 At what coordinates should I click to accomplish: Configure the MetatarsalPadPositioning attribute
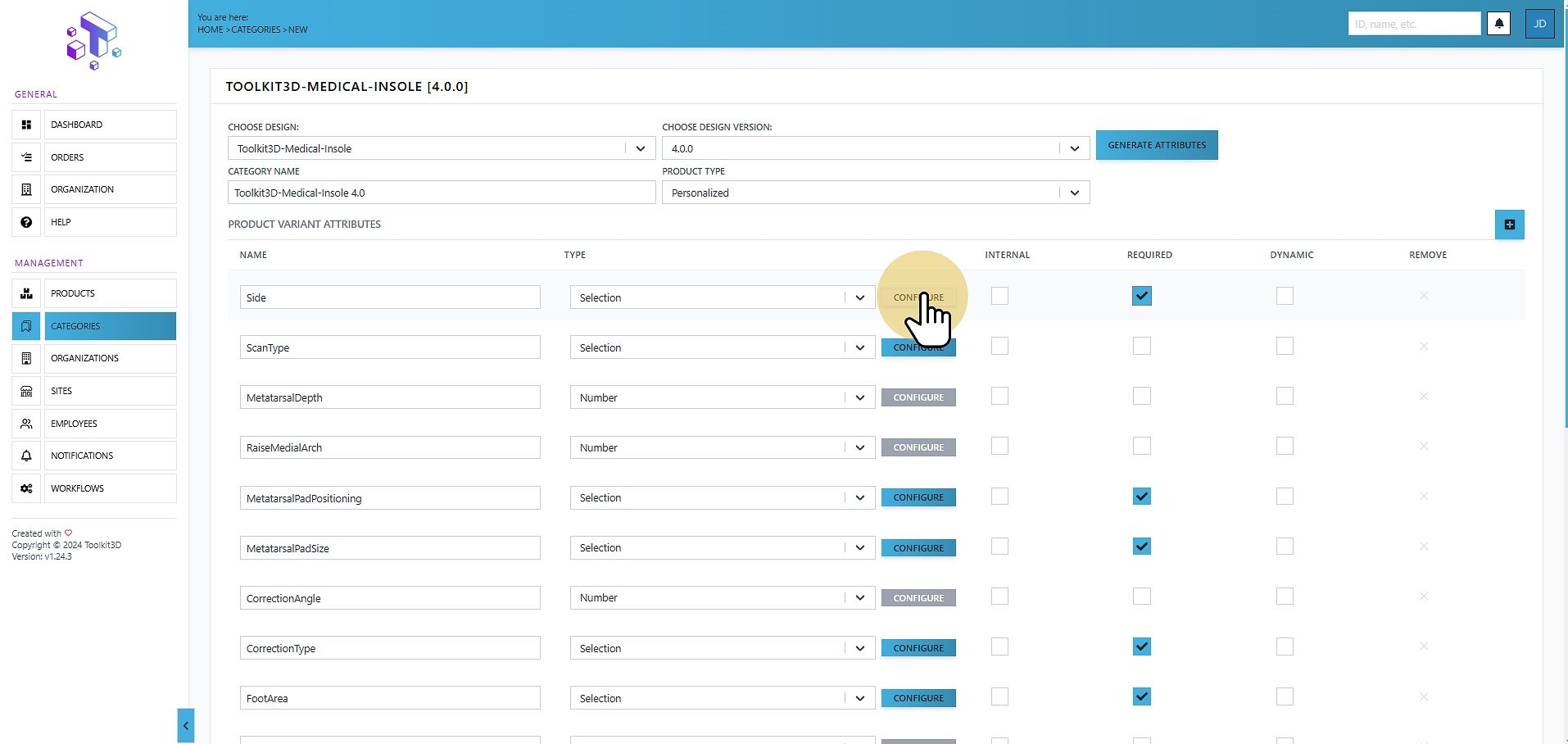point(918,497)
